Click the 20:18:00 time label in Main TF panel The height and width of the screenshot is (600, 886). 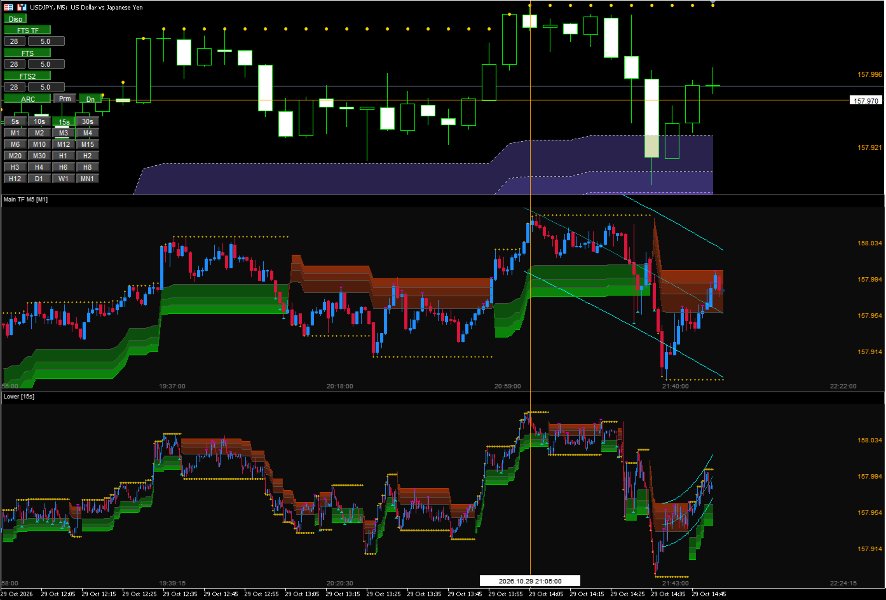340,386
